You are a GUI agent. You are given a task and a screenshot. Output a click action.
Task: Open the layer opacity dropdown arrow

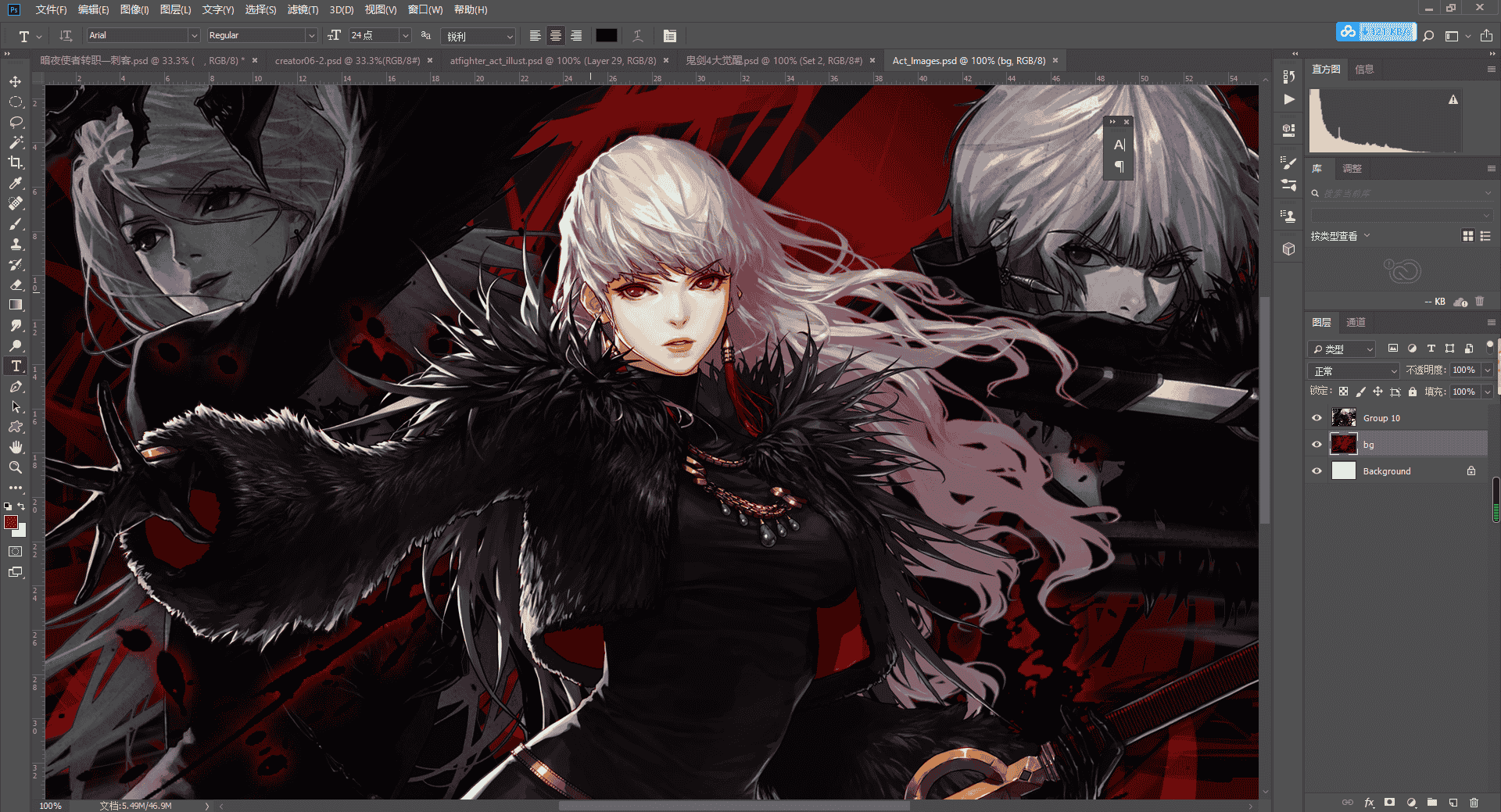pyautogui.click(x=1488, y=370)
